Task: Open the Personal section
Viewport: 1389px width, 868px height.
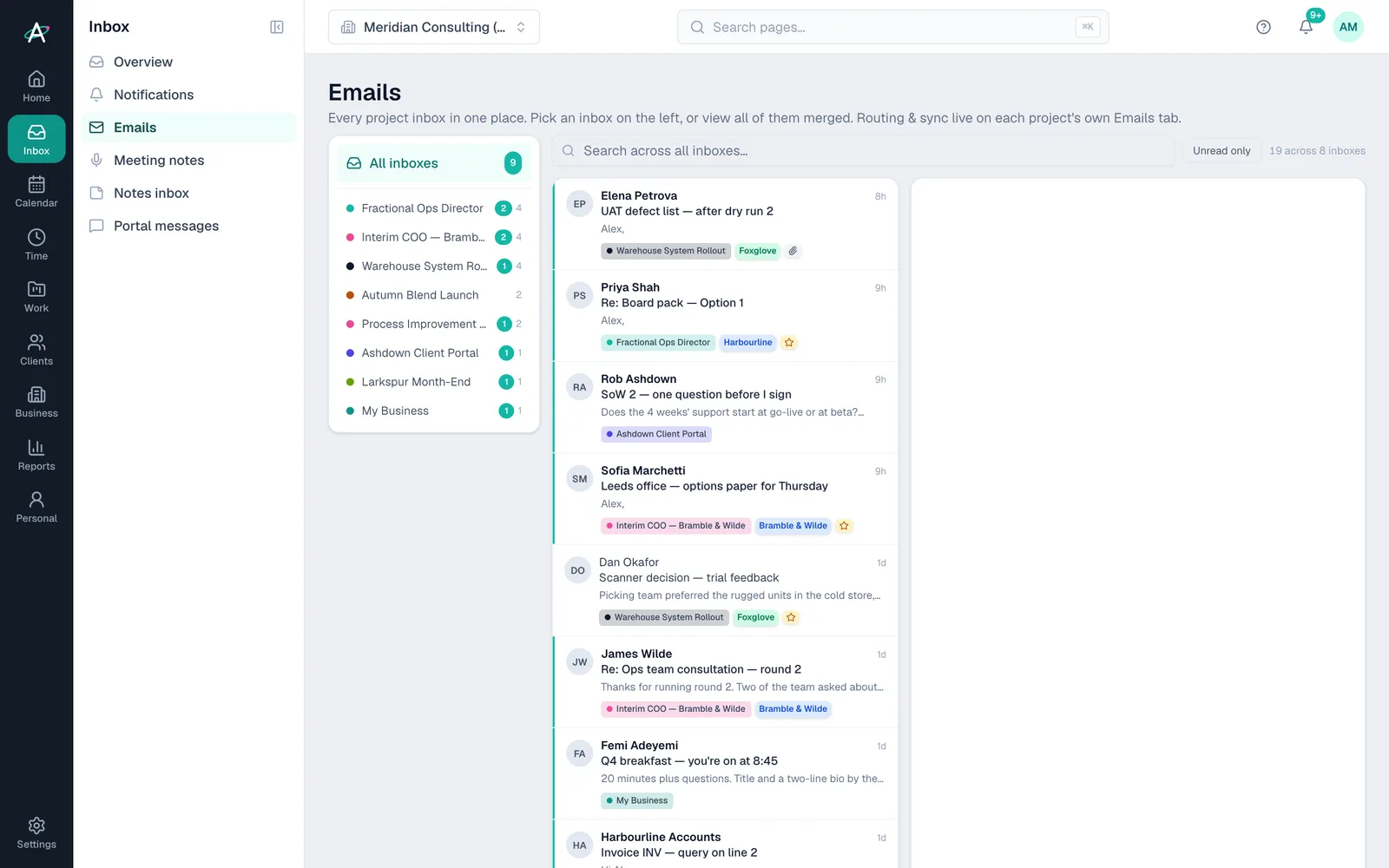Action: (x=36, y=507)
